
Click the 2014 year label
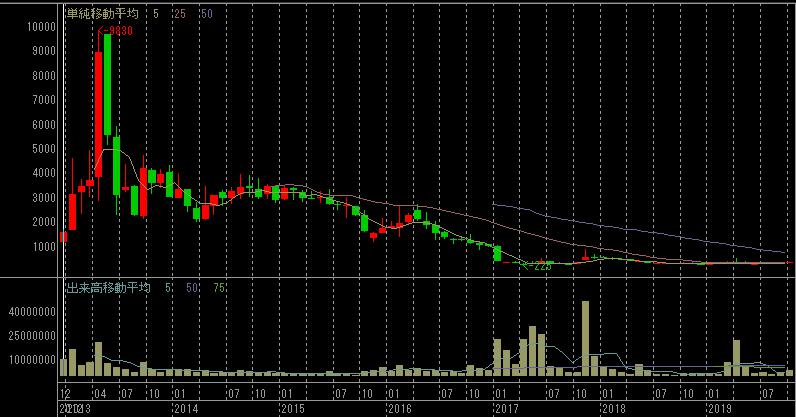pyautogui.click(x=186, y=409)
